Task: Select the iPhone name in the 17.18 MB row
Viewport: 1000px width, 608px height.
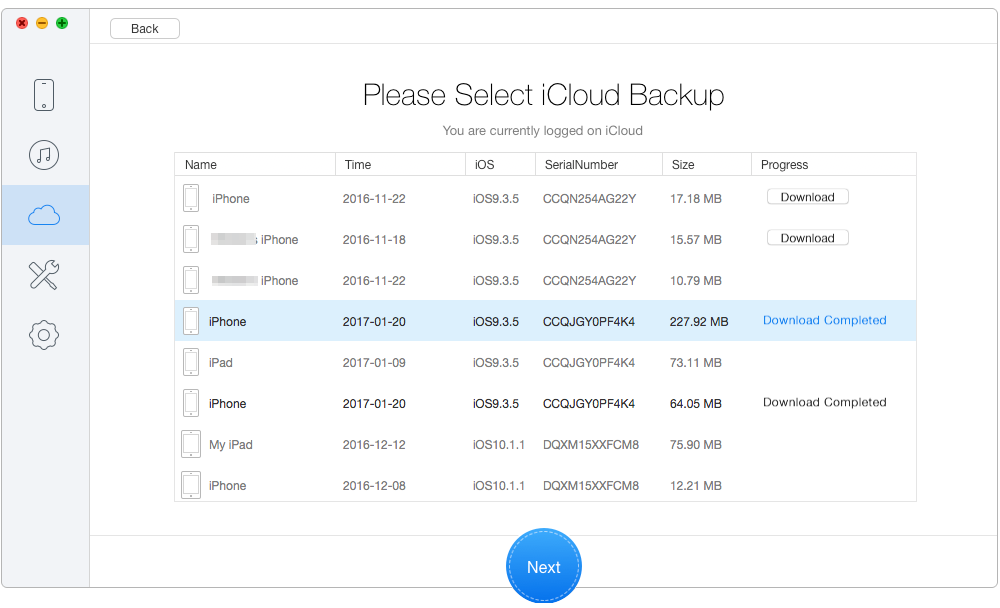Action: pos(231,199)
